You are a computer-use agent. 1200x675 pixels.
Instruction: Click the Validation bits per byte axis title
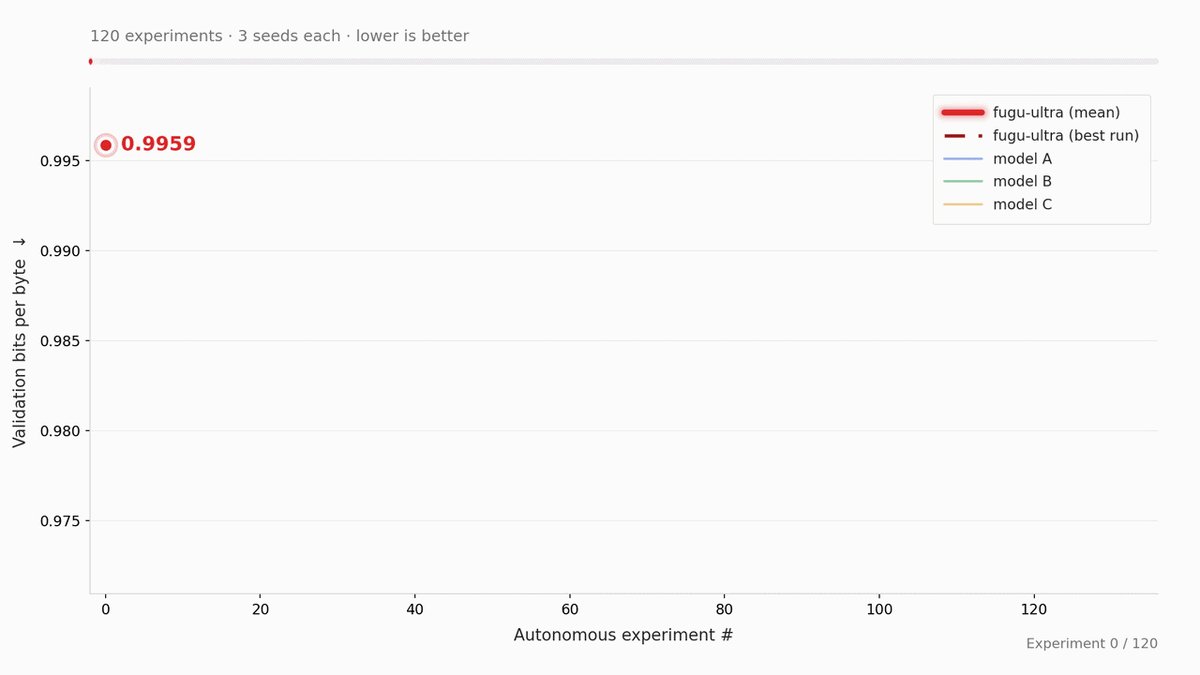20,341
